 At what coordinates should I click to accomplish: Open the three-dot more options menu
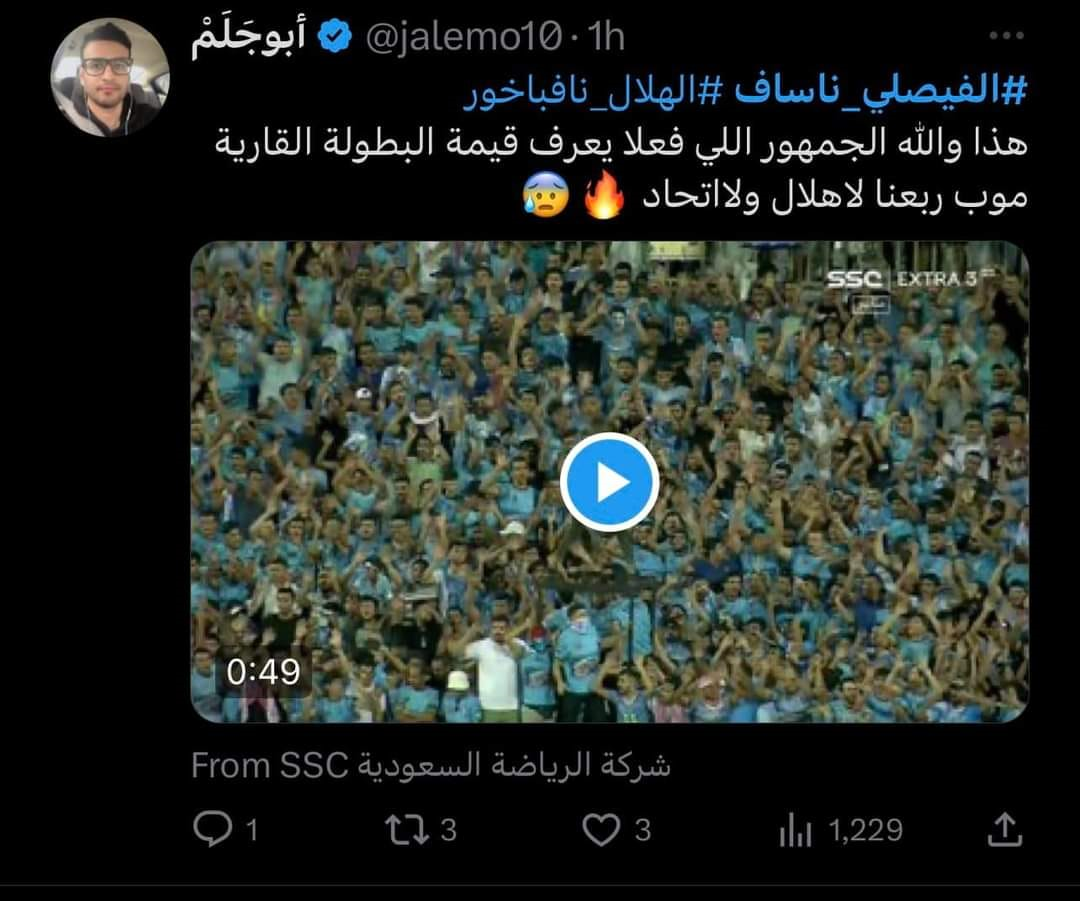(x=1006, y=35)
